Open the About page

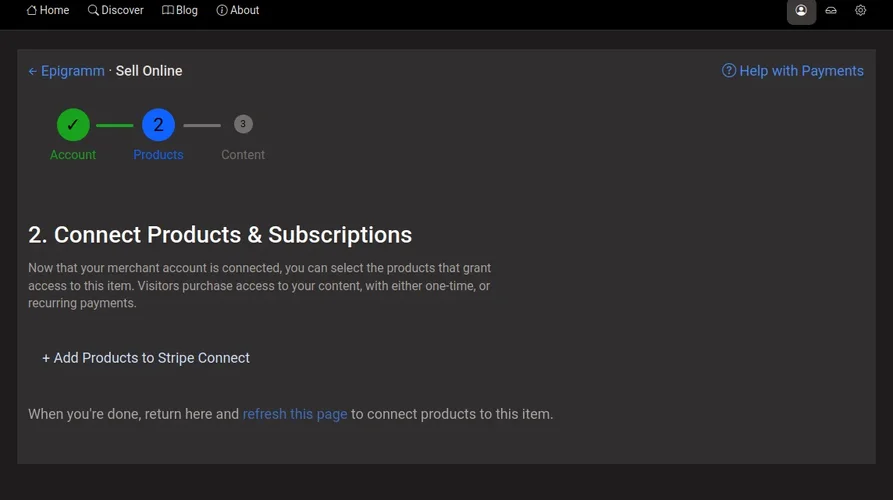(238, 10)
